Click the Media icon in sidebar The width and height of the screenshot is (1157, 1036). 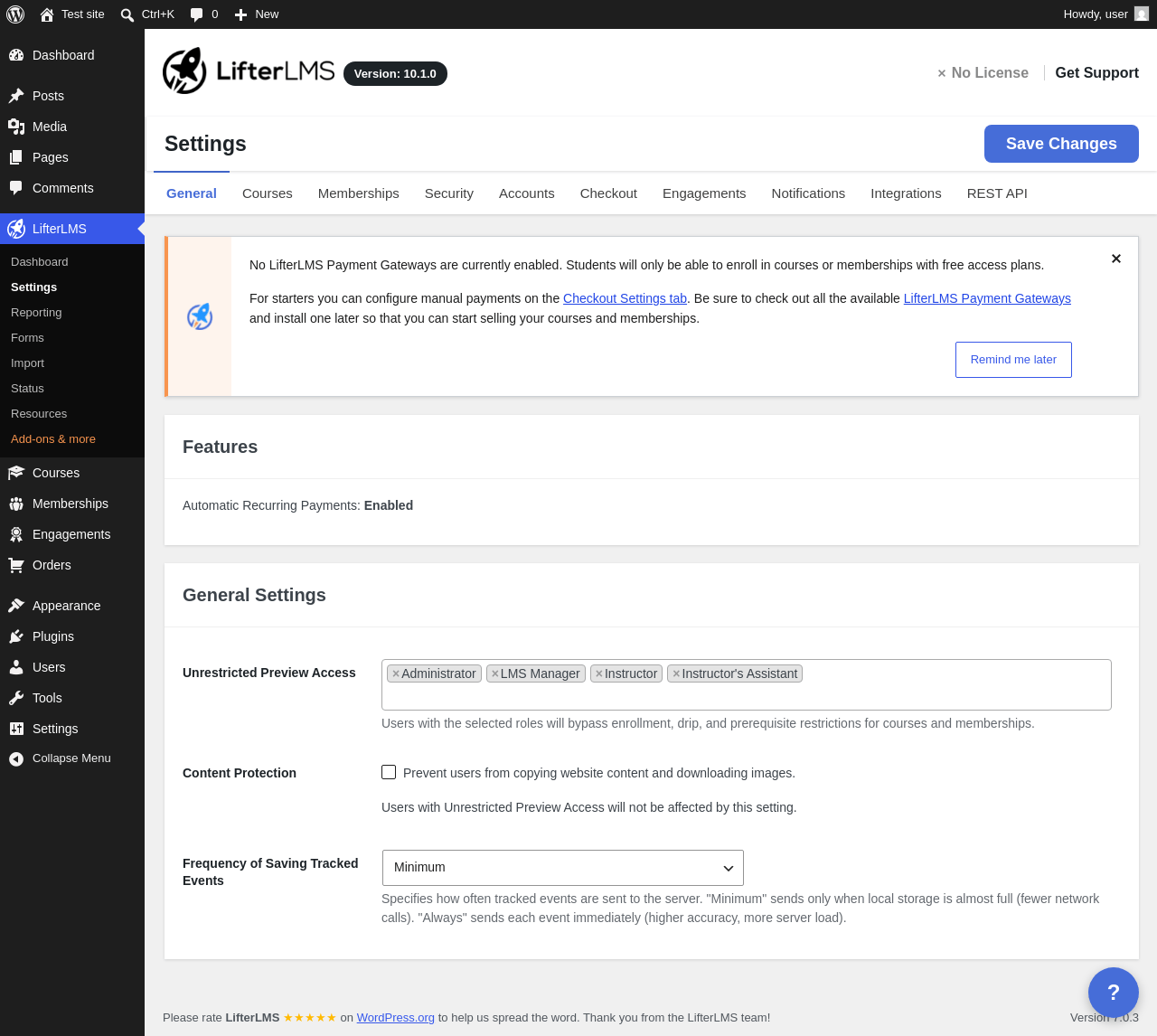[x=16, y=127]
